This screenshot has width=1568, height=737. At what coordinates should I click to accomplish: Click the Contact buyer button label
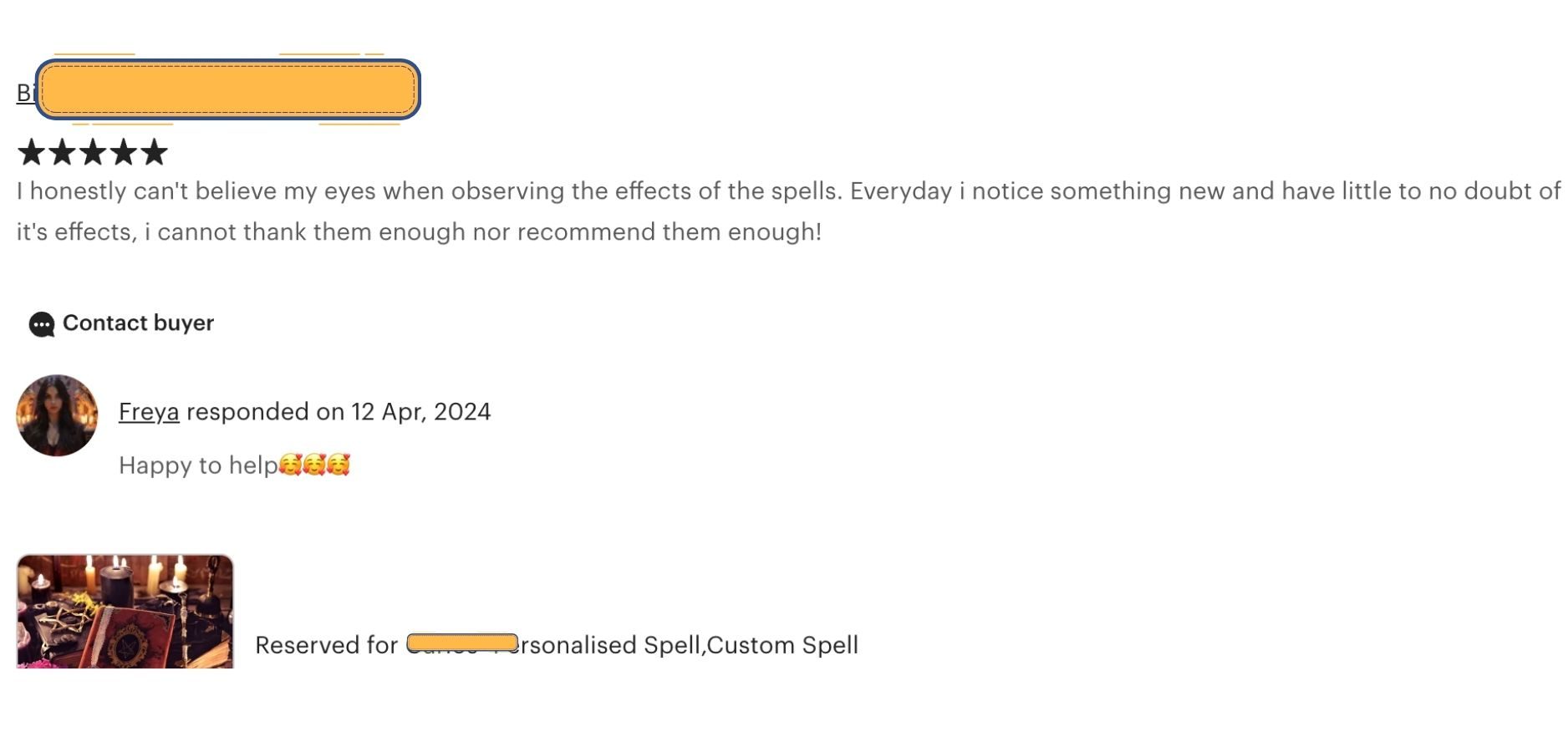(x=138, y=323)
